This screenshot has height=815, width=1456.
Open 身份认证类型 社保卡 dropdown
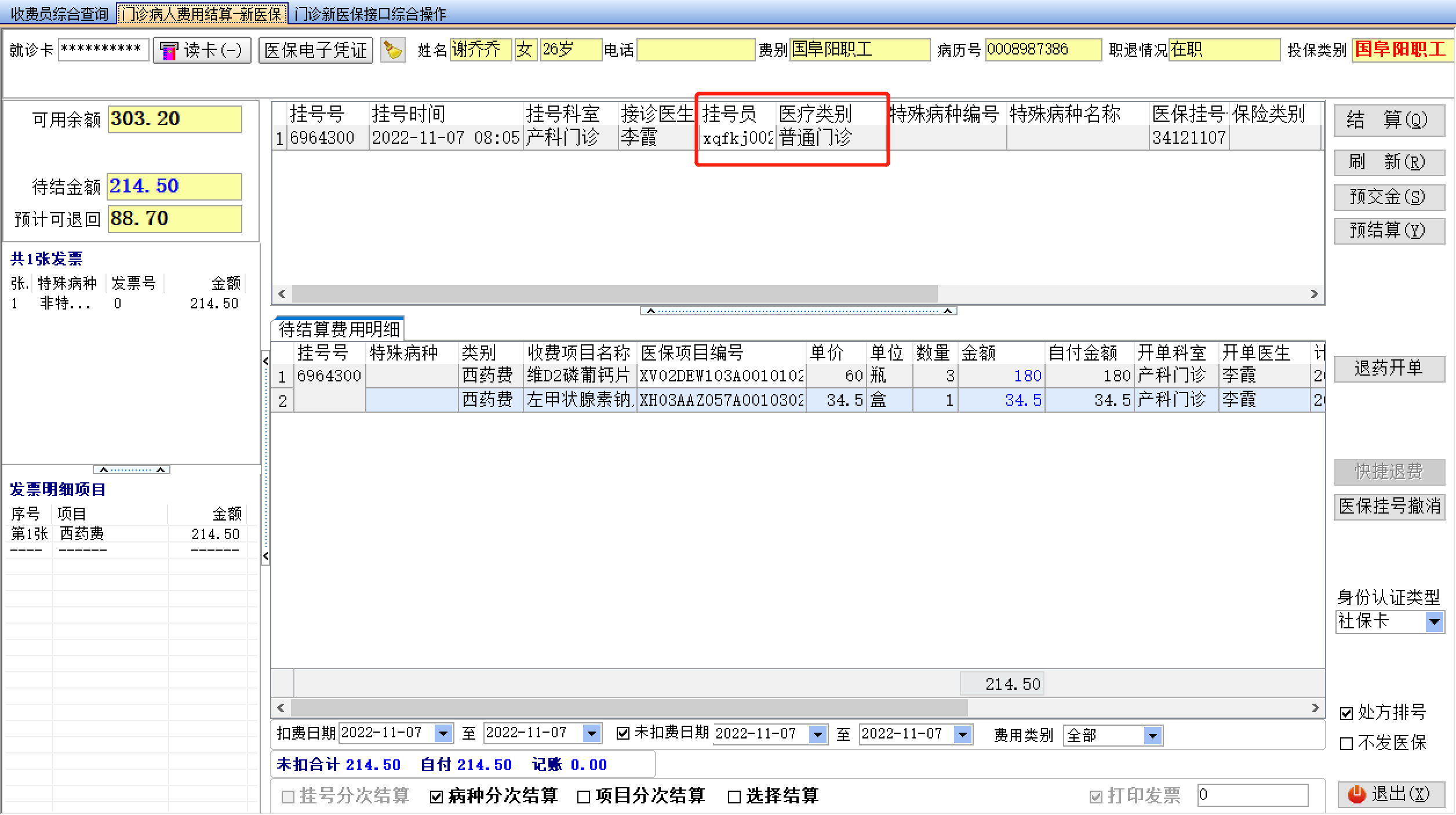coord(1434,622)
